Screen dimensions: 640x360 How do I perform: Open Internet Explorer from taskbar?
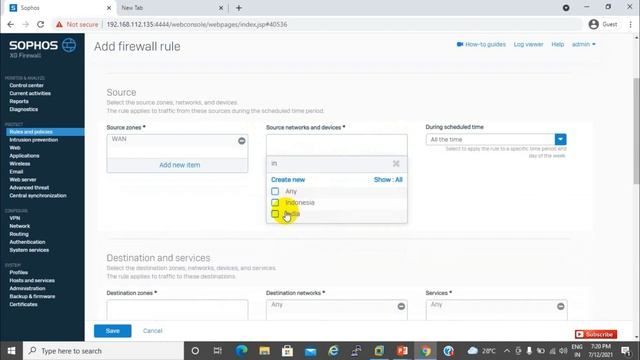(x=333, y=351)
